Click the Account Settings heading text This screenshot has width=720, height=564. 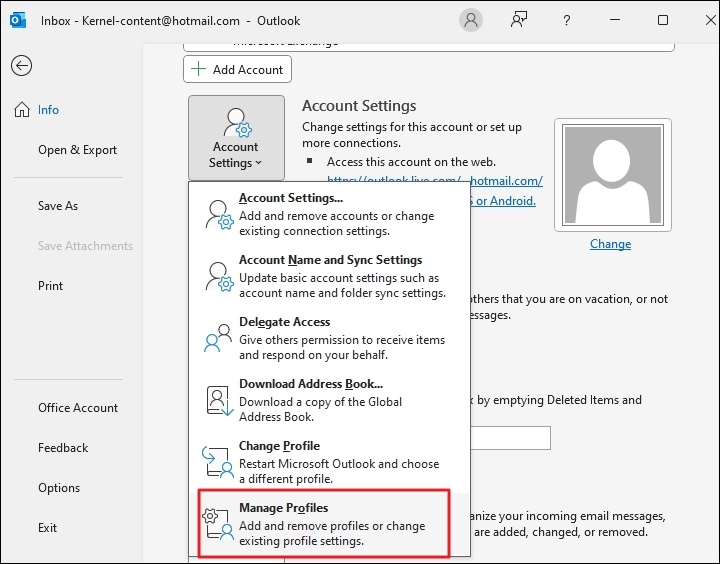(359, 106)
